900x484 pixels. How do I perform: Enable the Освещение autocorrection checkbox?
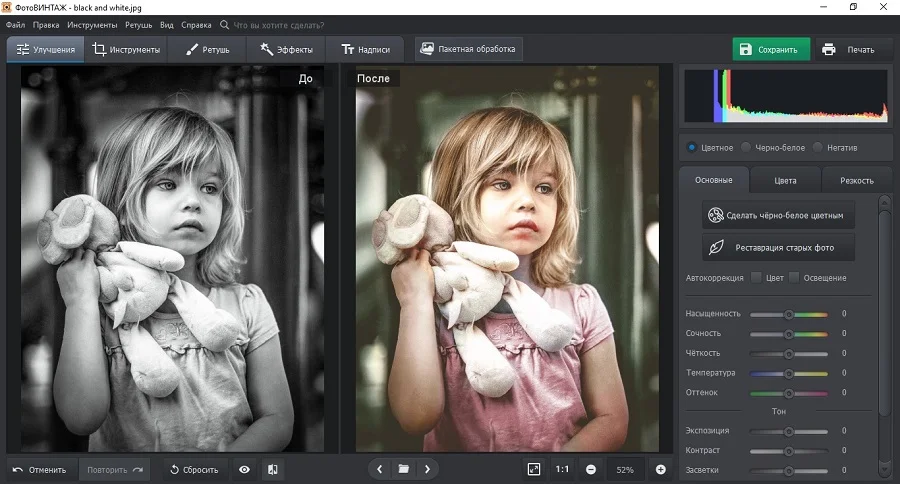(x=794, y=277)
